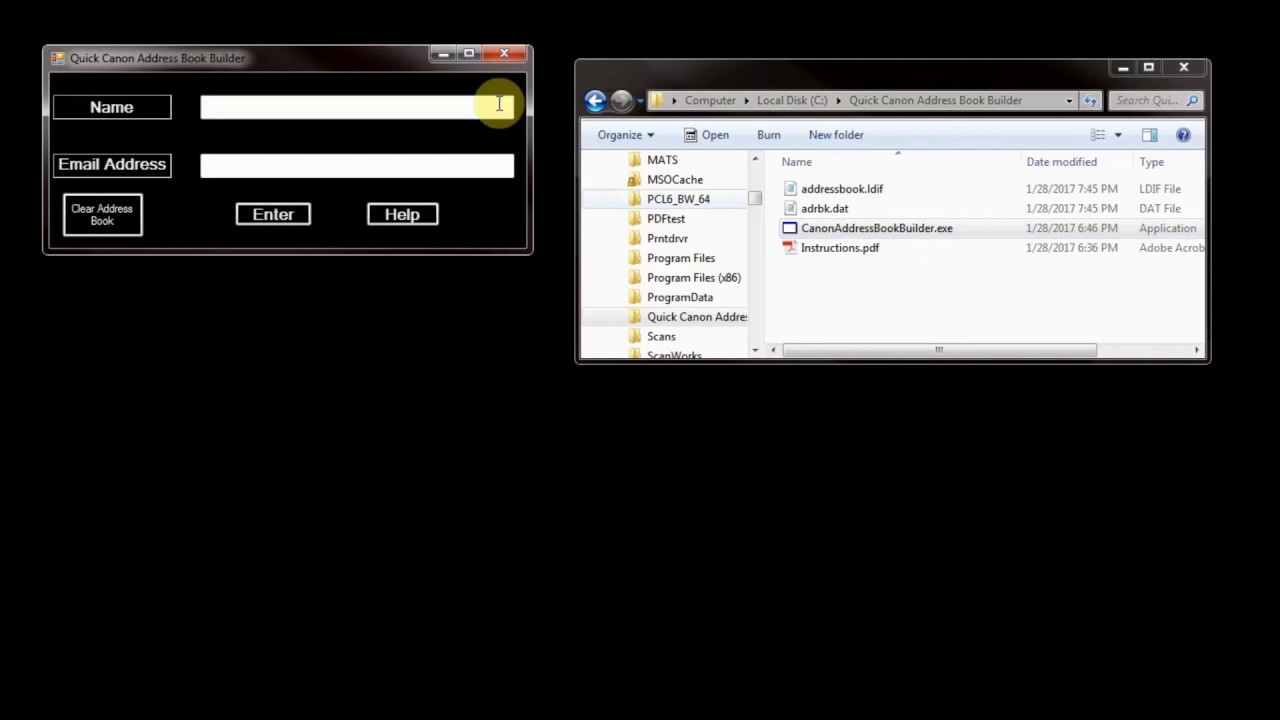Image resolution: width=1280 pixels, height=720 pixels.
Task: Click the addressbook.ldif file icon
Action: coord(790,189)
